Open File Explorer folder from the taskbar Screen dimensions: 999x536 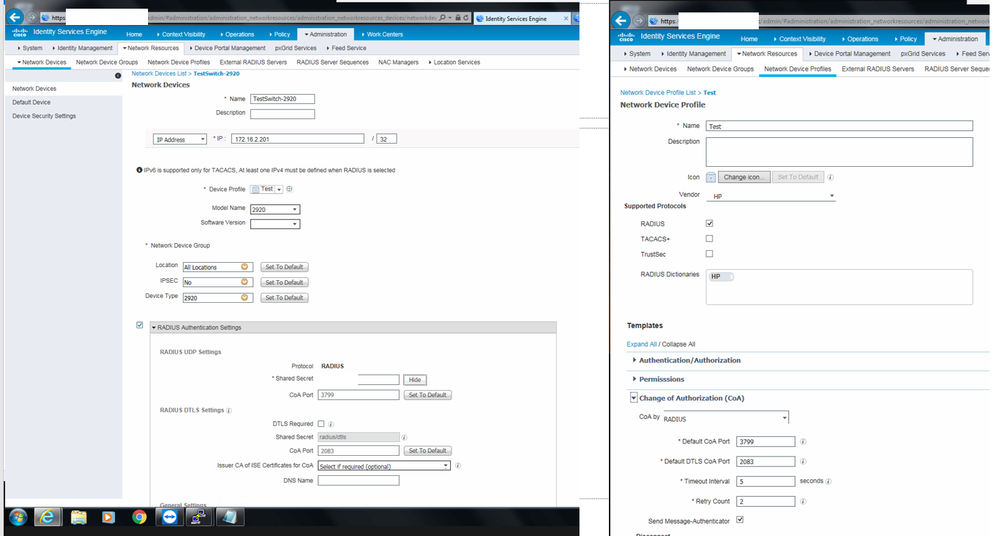click(78, 517)
